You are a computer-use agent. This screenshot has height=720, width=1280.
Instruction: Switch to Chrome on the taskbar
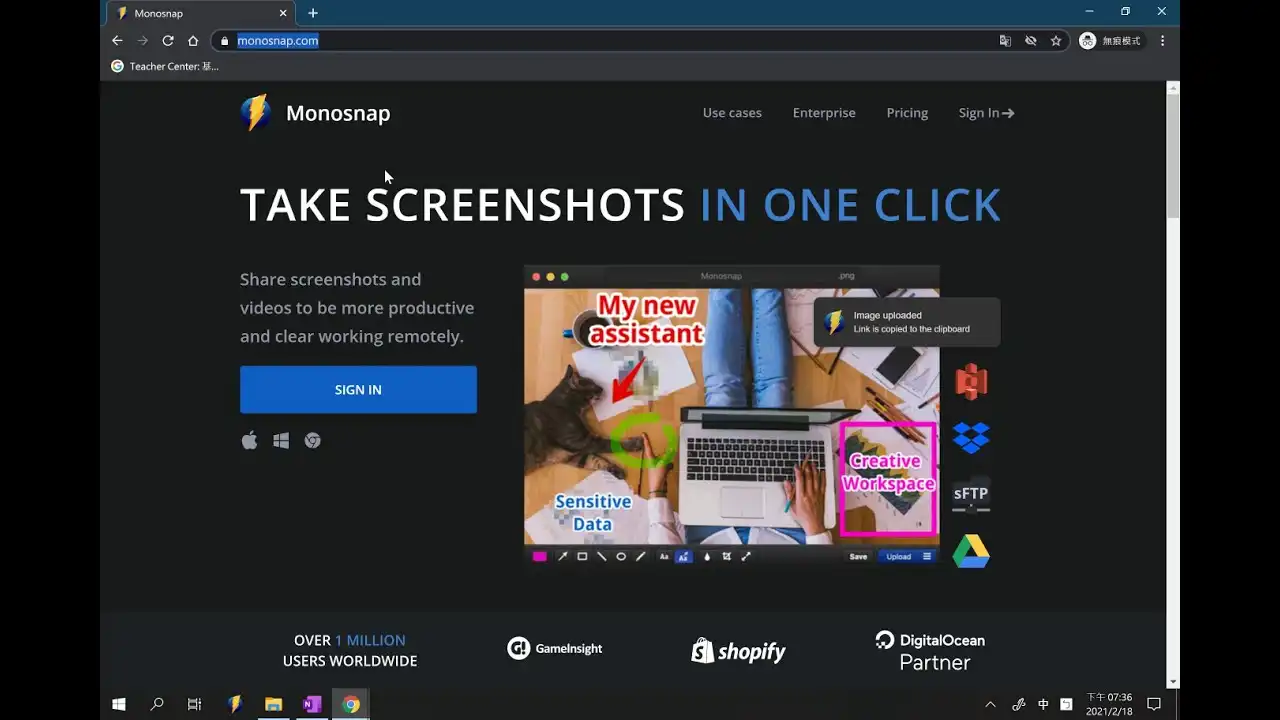[x=351, y=704]
